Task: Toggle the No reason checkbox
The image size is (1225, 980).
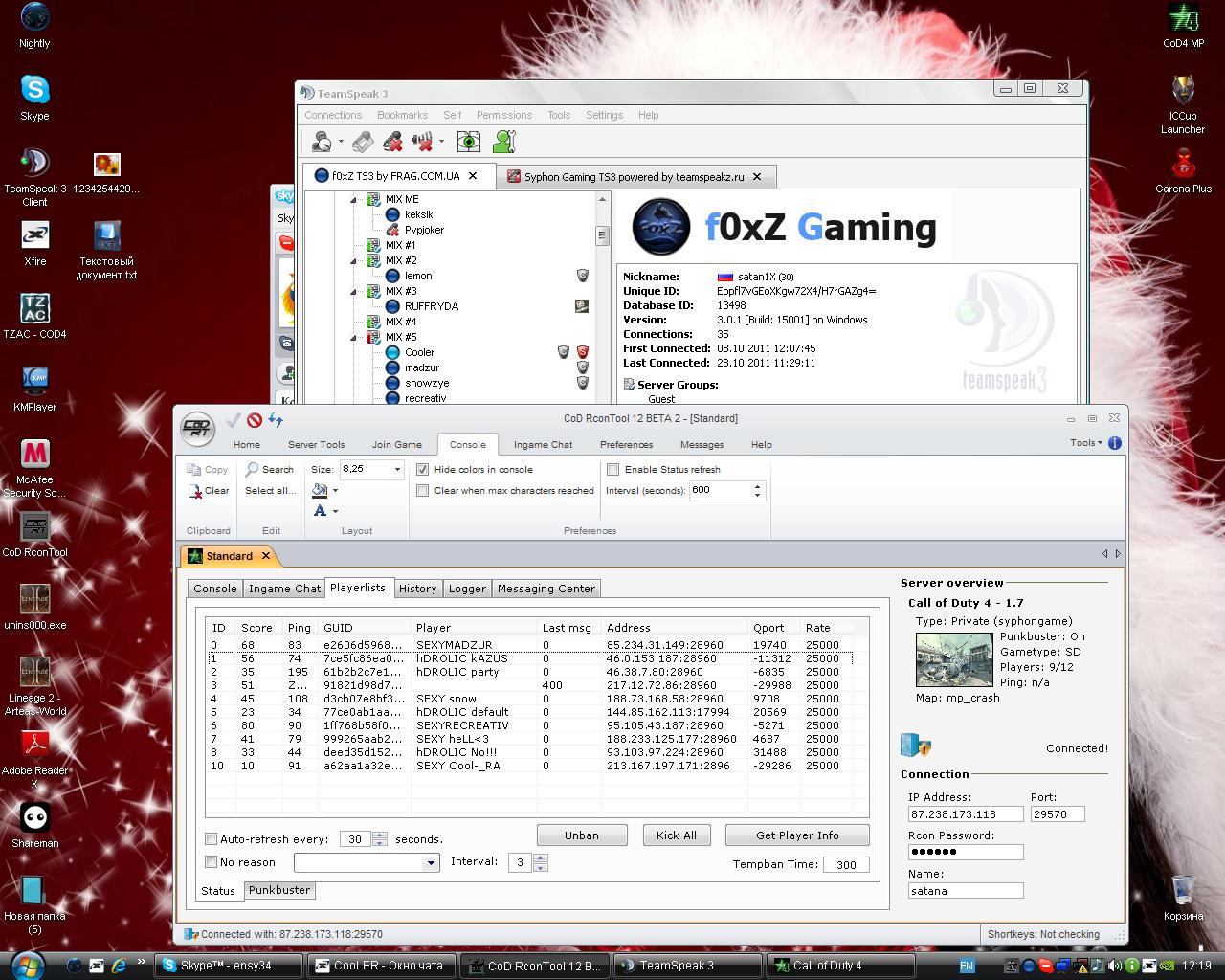Action: tap(211, 861)
